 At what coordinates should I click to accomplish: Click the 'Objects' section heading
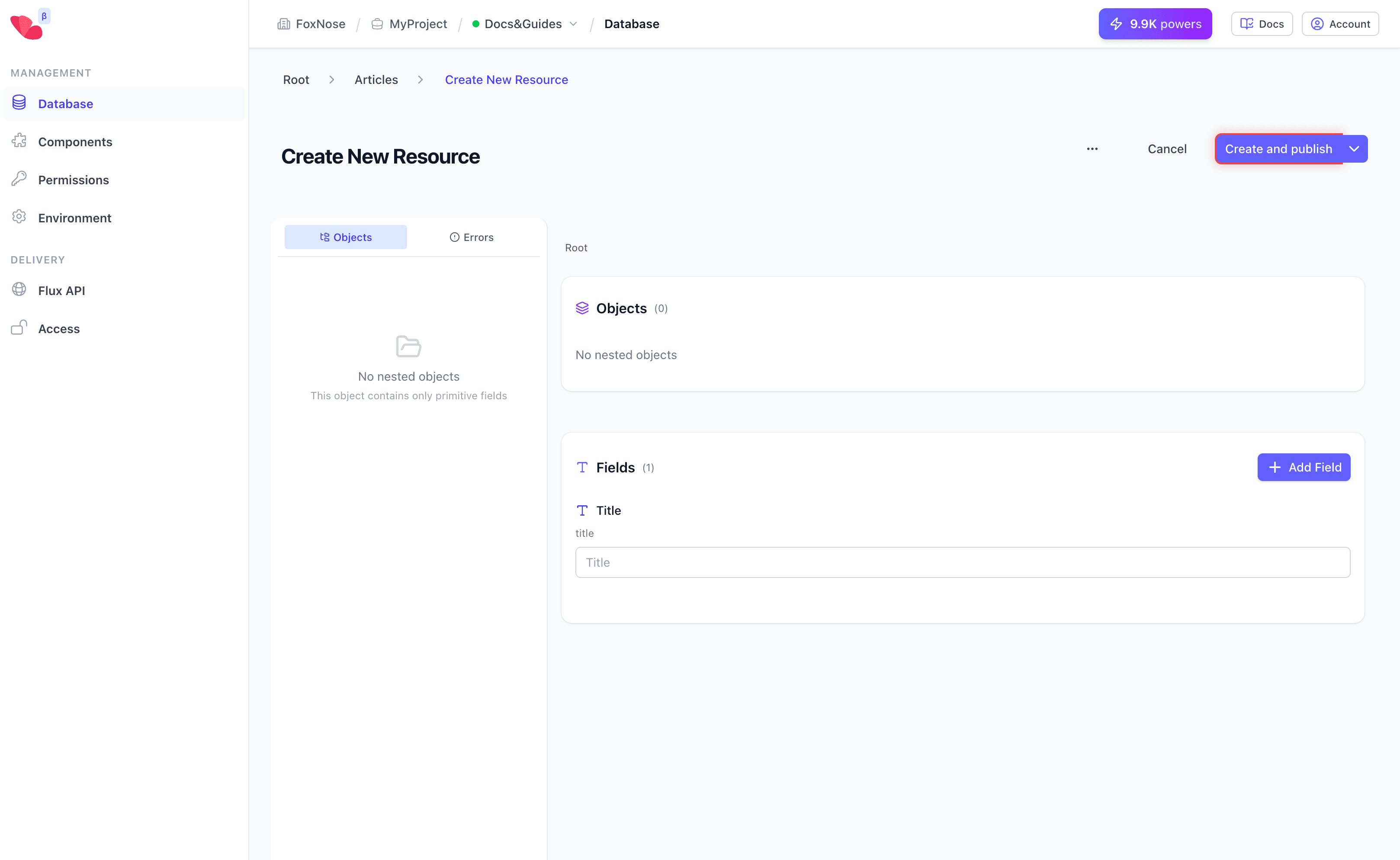(x=621, y=308)
